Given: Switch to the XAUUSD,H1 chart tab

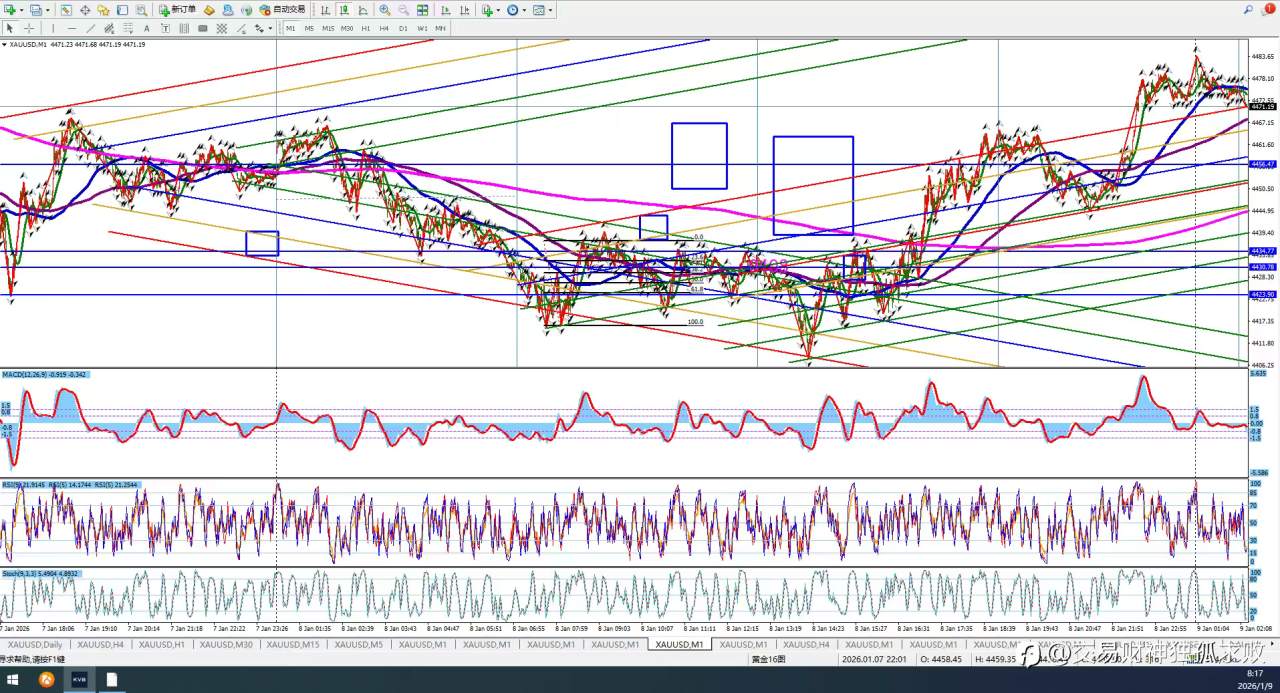Looking at the screenshot, I should 160,645.
